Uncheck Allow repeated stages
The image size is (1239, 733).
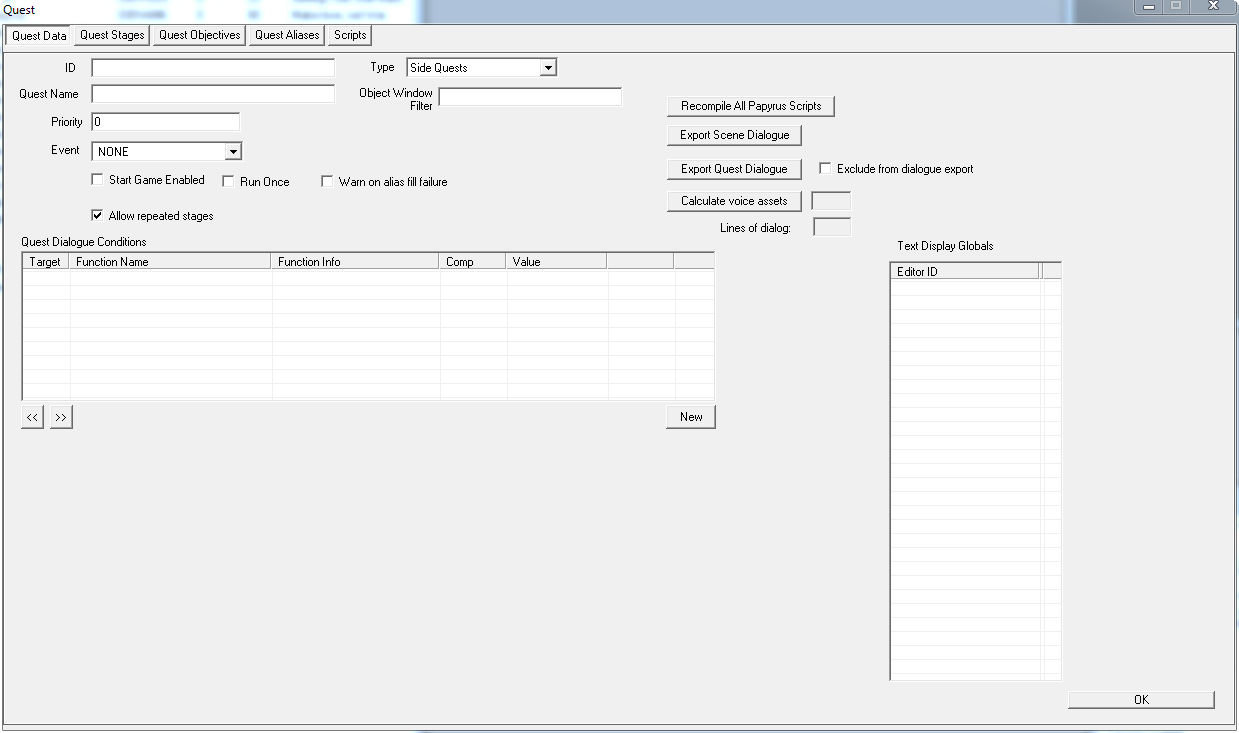97,215
